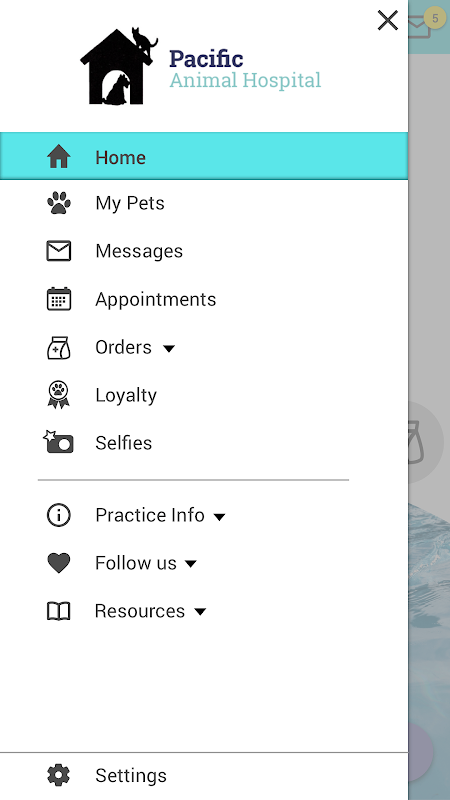The image size is (450, 800).
Task: Expand the Orders dropdown arrow
Action: point(169,348)
